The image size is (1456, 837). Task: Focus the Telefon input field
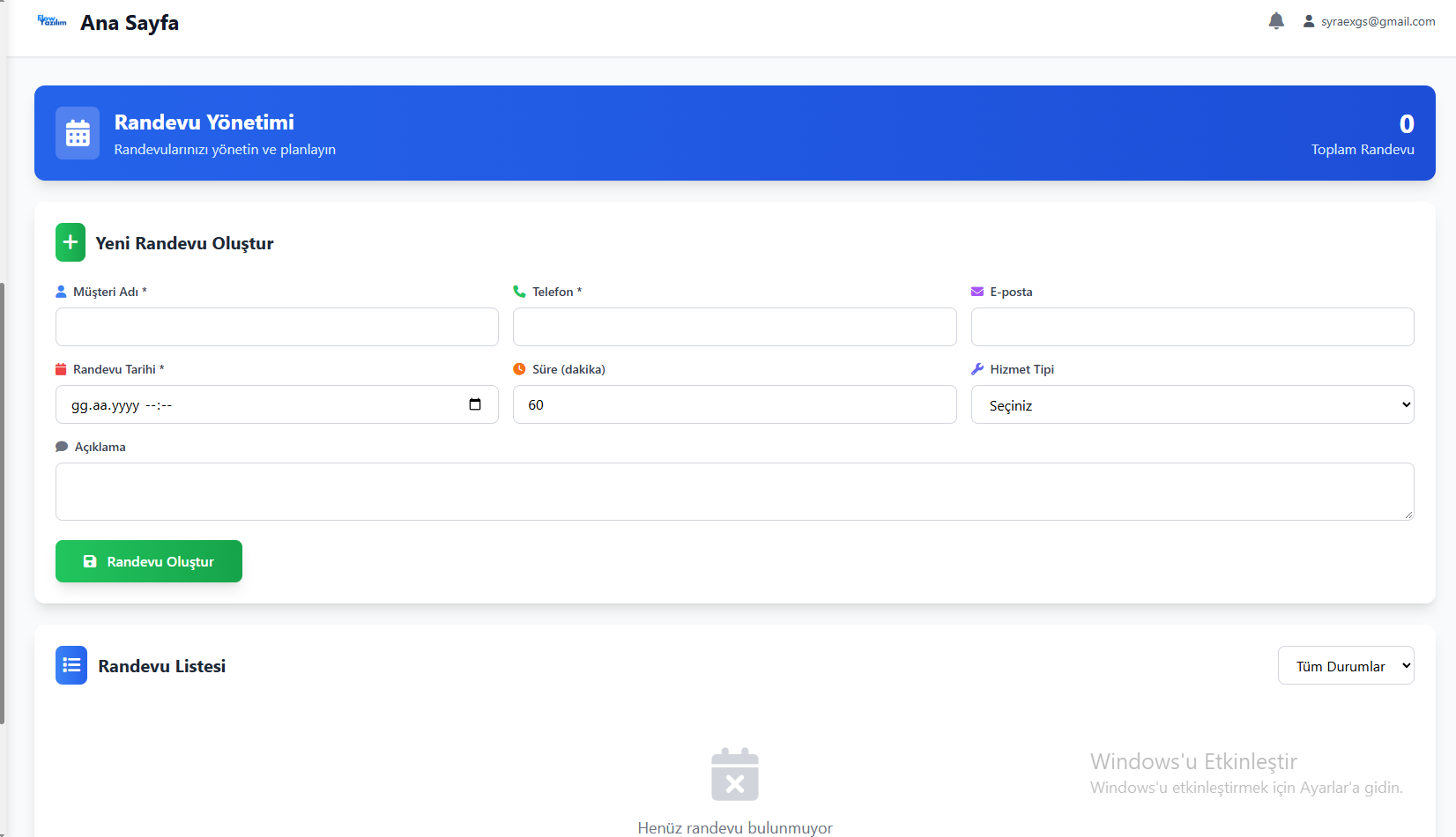735,327
